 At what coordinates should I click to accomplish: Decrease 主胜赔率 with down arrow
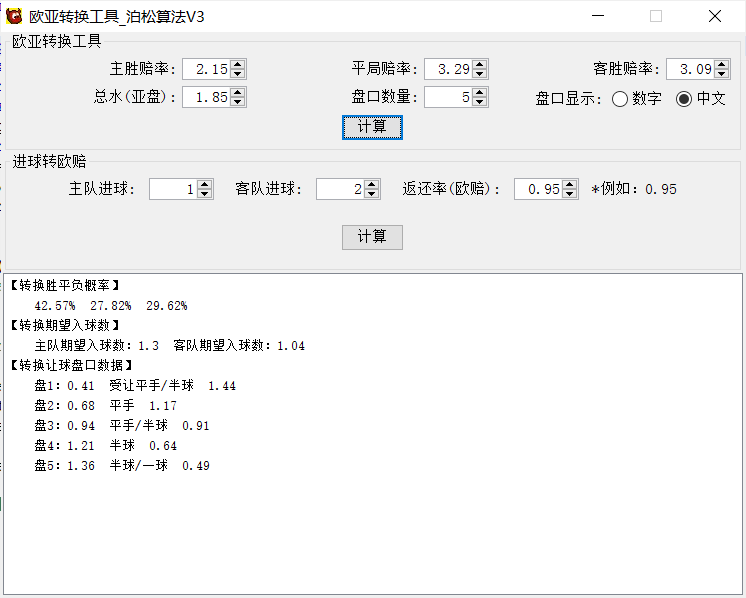[237, 73]
